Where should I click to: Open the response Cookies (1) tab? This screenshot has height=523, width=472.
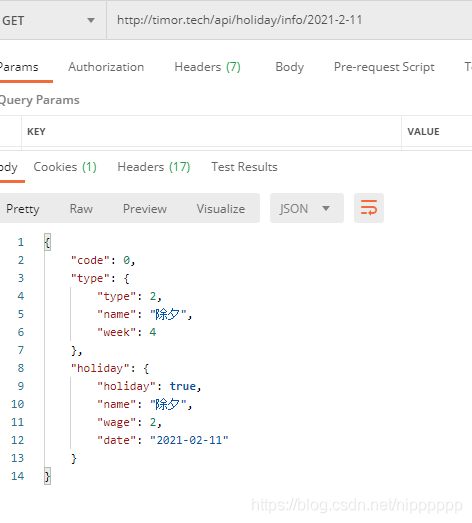pos(65,167)
